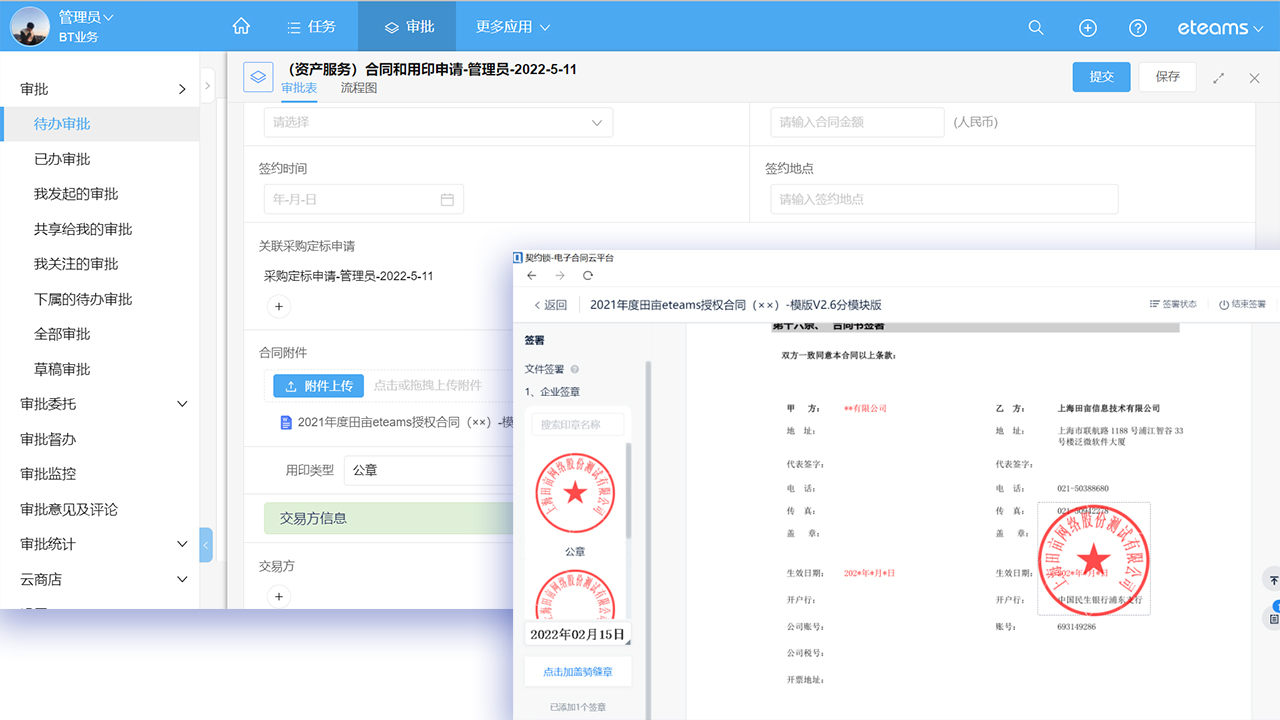
Task: Click 结束签署 in signing window
Action: click(x=1242, y=304)
